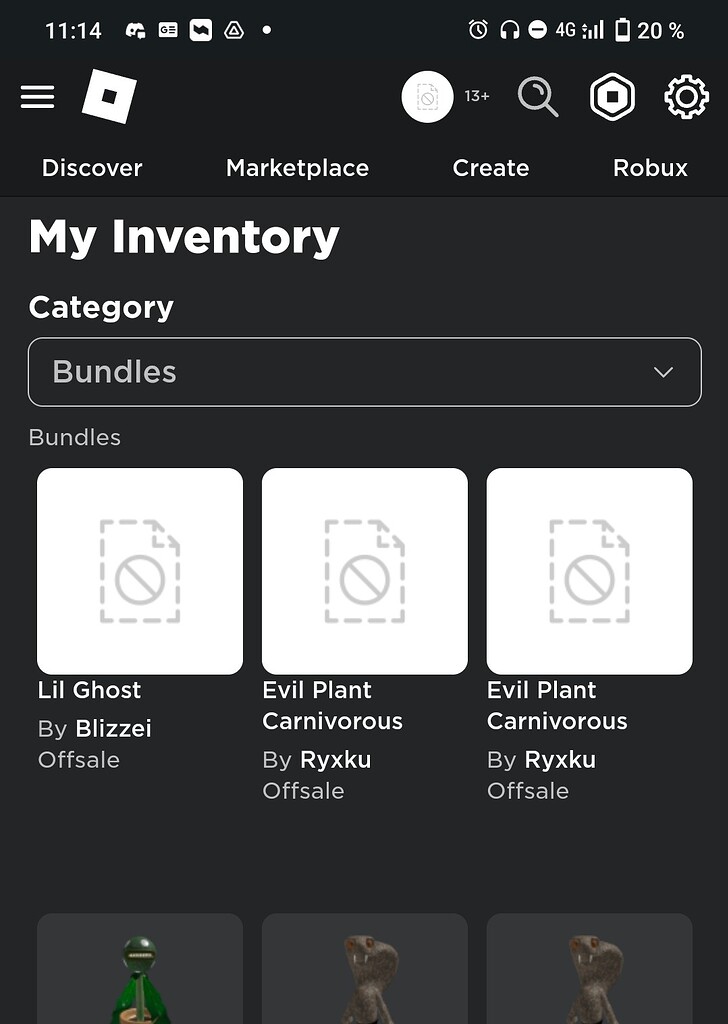Open the Create tab
The image size is (728, 1024).
pos(490,168)
